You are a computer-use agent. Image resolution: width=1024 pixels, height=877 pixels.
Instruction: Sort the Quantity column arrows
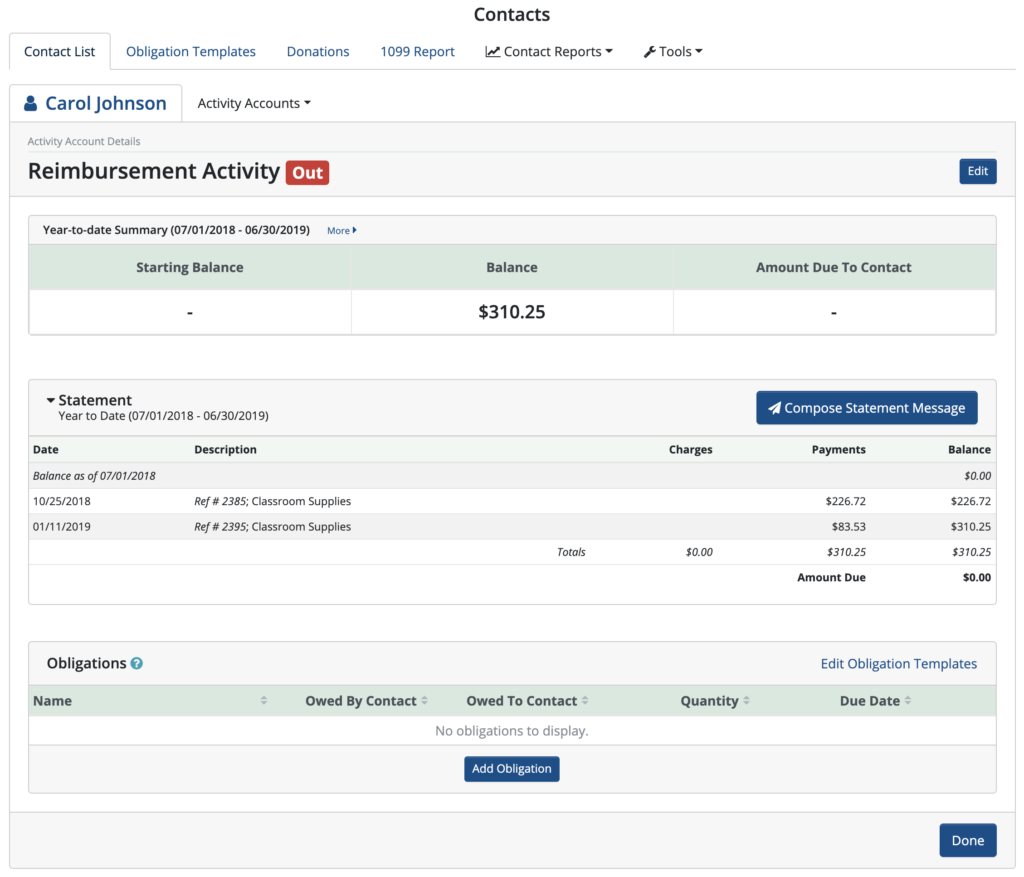[x=746, y=701]
